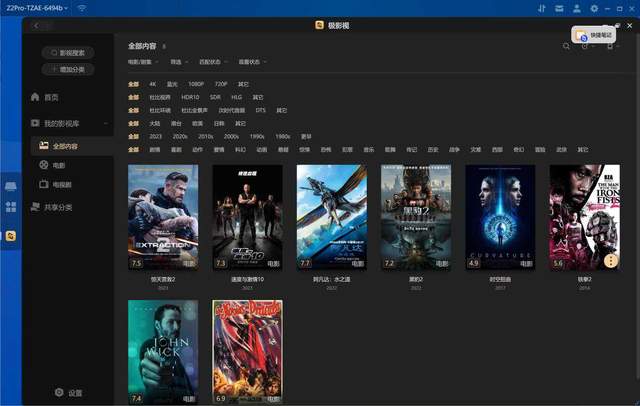
Task: Click the device icon in the left dock
Action: click(x=11, y=186)
